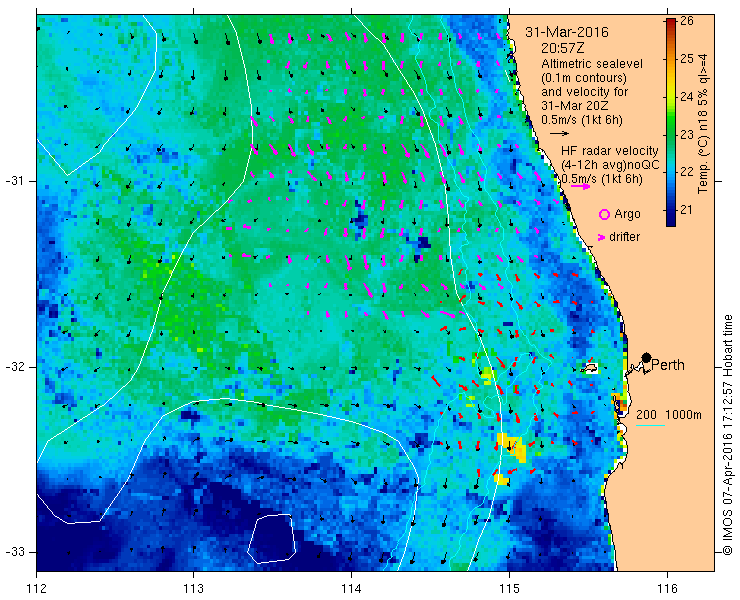Click the vertical temperature colorbar
Viewport: 740px width, 600px height.
[671, 122]
